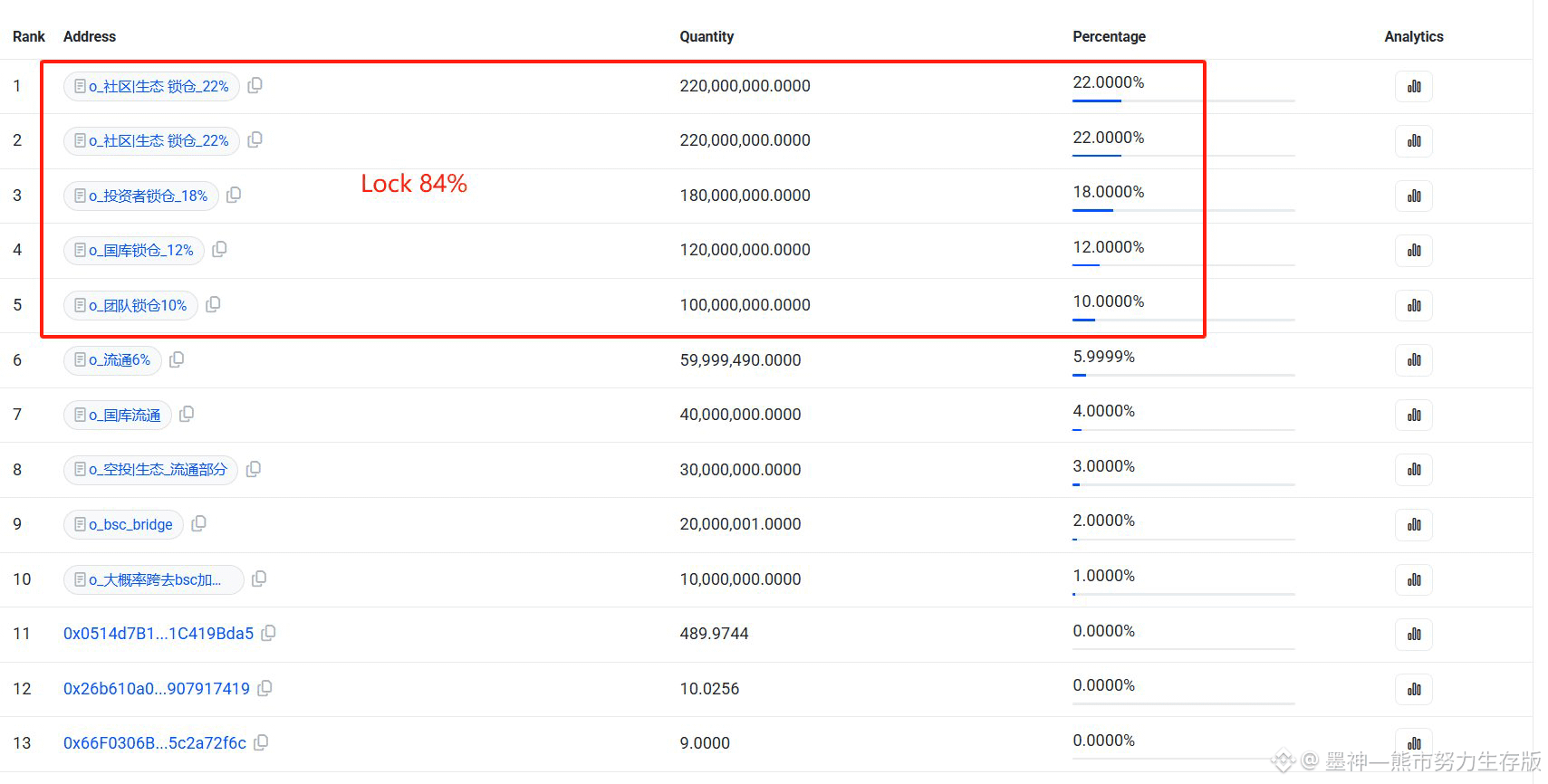Viewport: 1548px width, 784px height.
Task: Select quantity 30,000,000.0000
Action: tap(741, 470)
